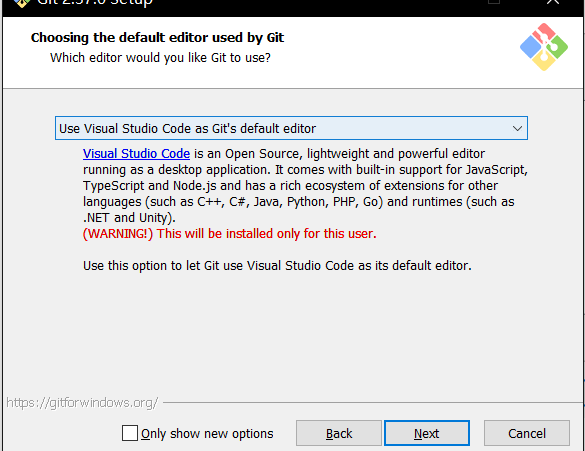Click the colorful Git logo in header
This screenshot has height=451, width=585.
(544, 47)
